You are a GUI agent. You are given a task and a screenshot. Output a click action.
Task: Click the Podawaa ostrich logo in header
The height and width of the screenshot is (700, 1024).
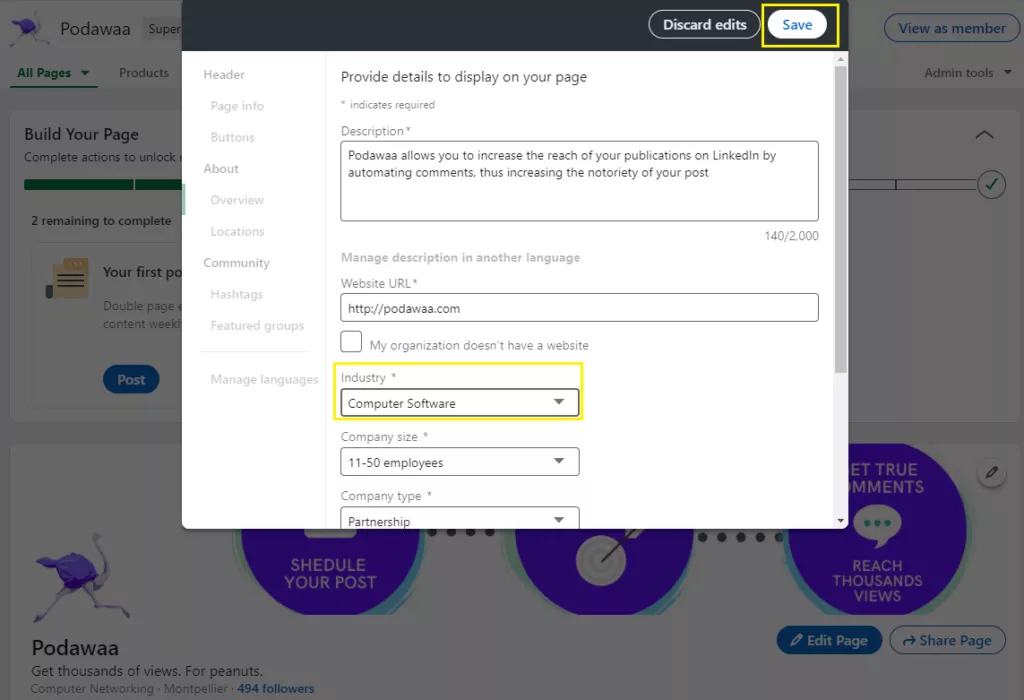click(29, 29)
